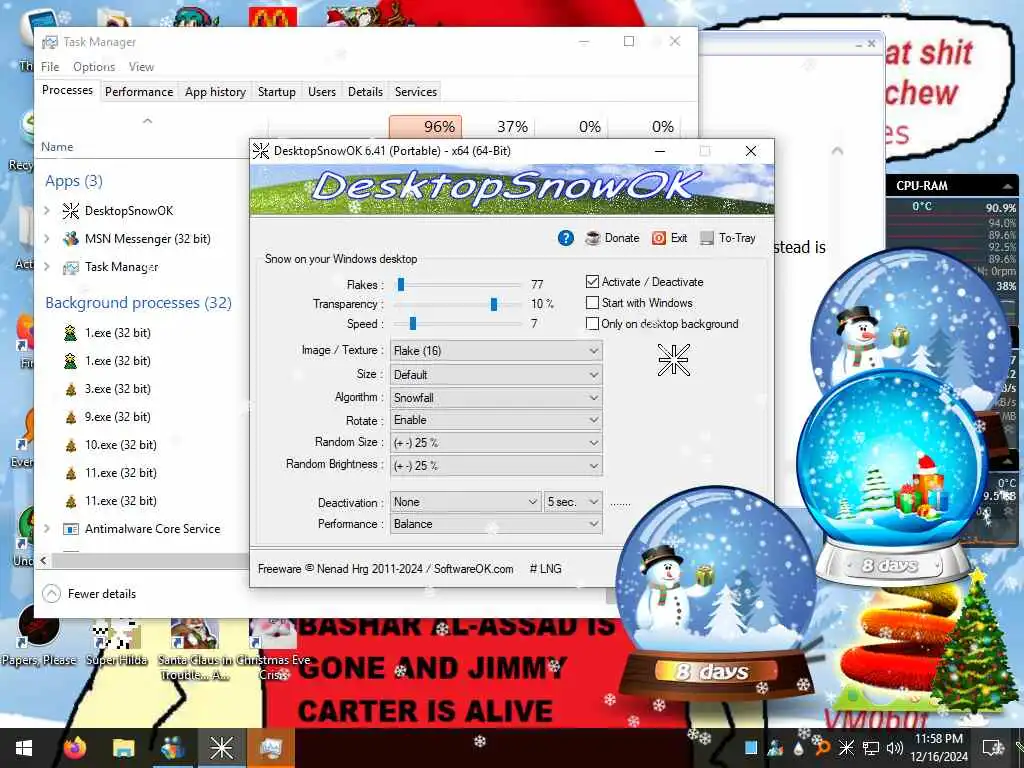Open the Performance Balance dropdown
This screenshot has height=768, width=1024.
tap(496, 524)
